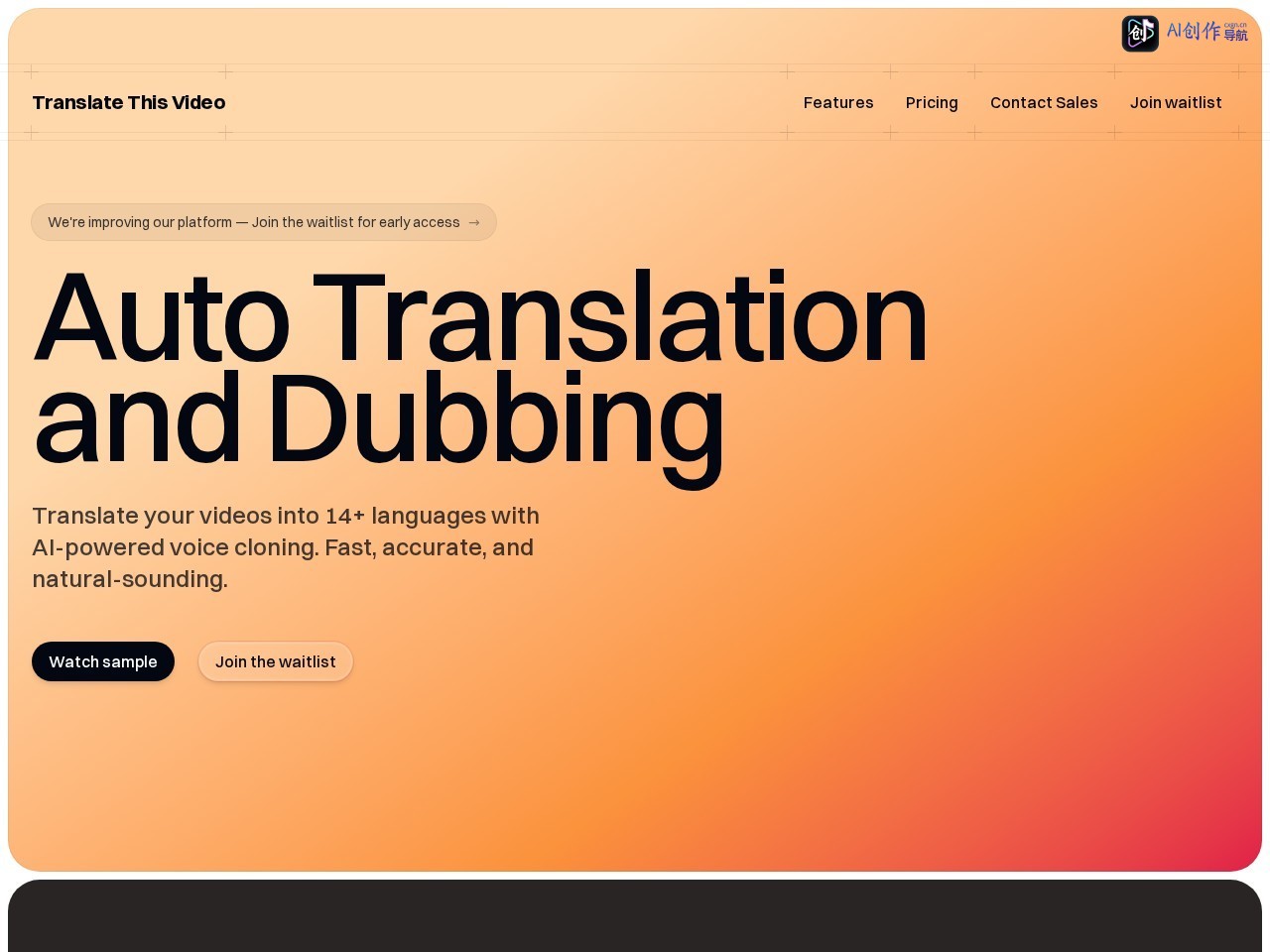Open the Pricing nav link

(932, 102)
